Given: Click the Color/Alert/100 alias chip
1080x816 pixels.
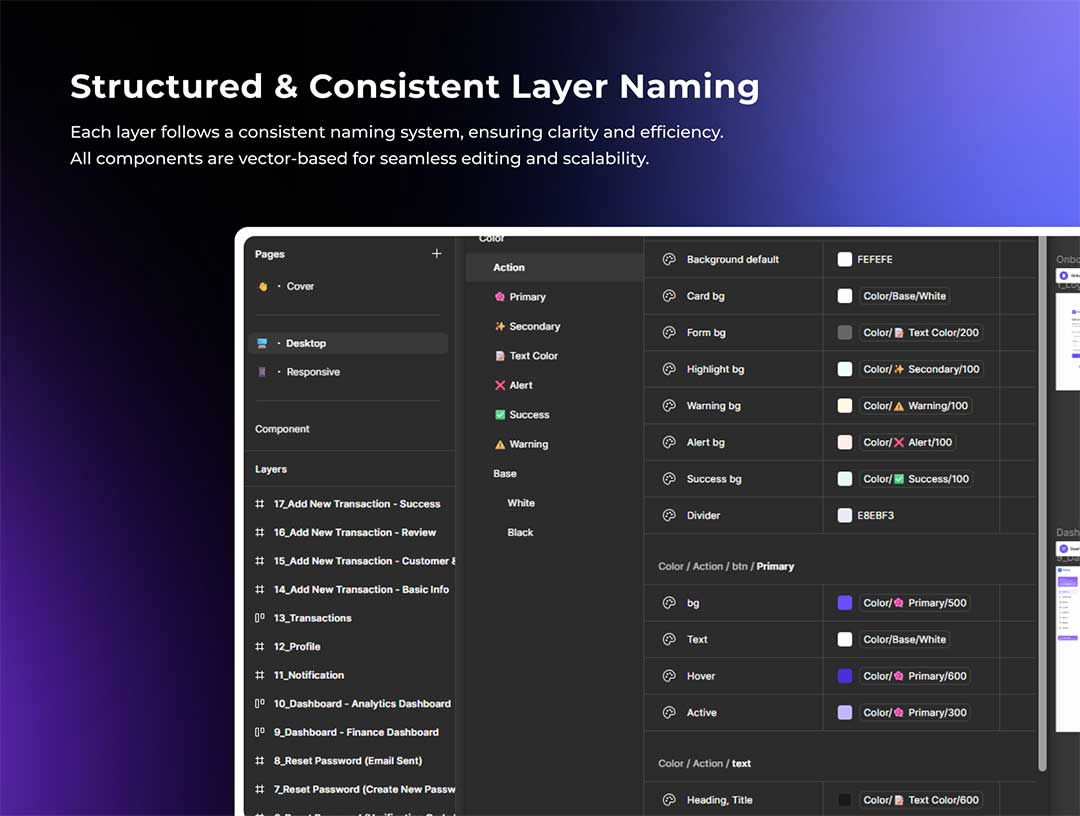Looking at the screenshot, I should click(x=908, y=442).
